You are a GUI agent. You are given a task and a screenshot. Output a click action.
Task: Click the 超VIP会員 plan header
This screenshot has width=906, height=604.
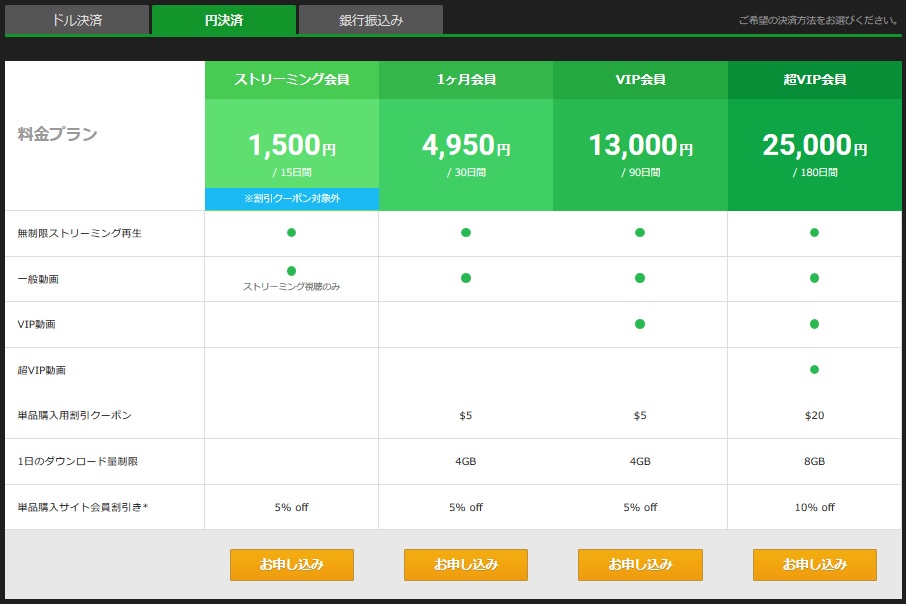coord(814,80)
